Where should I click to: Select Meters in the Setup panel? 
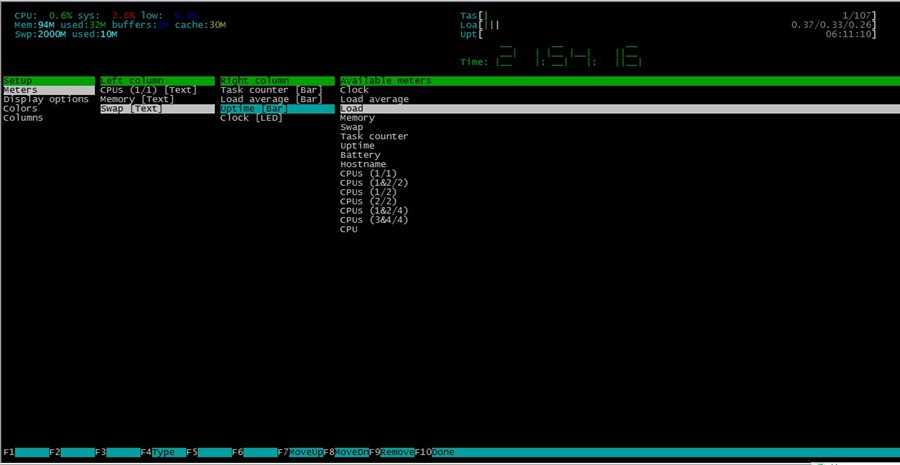point(49,90)
